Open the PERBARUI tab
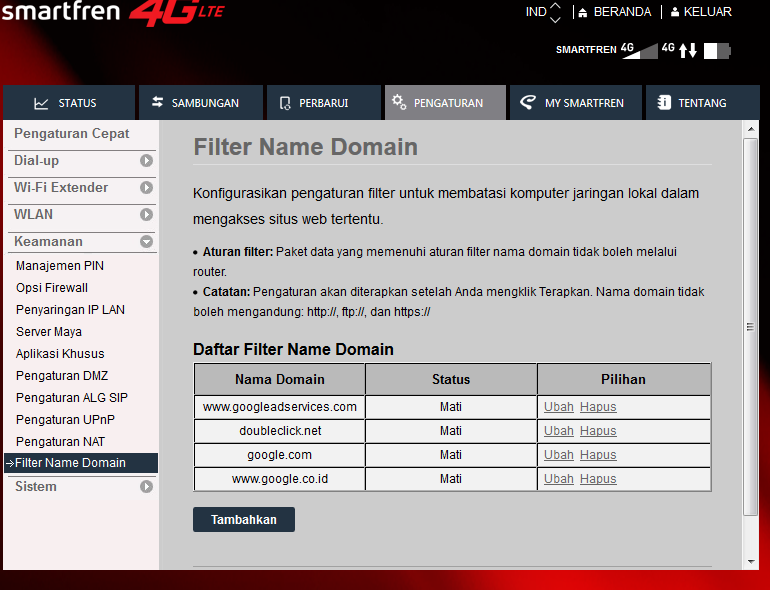This screenshot has width=770, height=590. coord(324,103)
